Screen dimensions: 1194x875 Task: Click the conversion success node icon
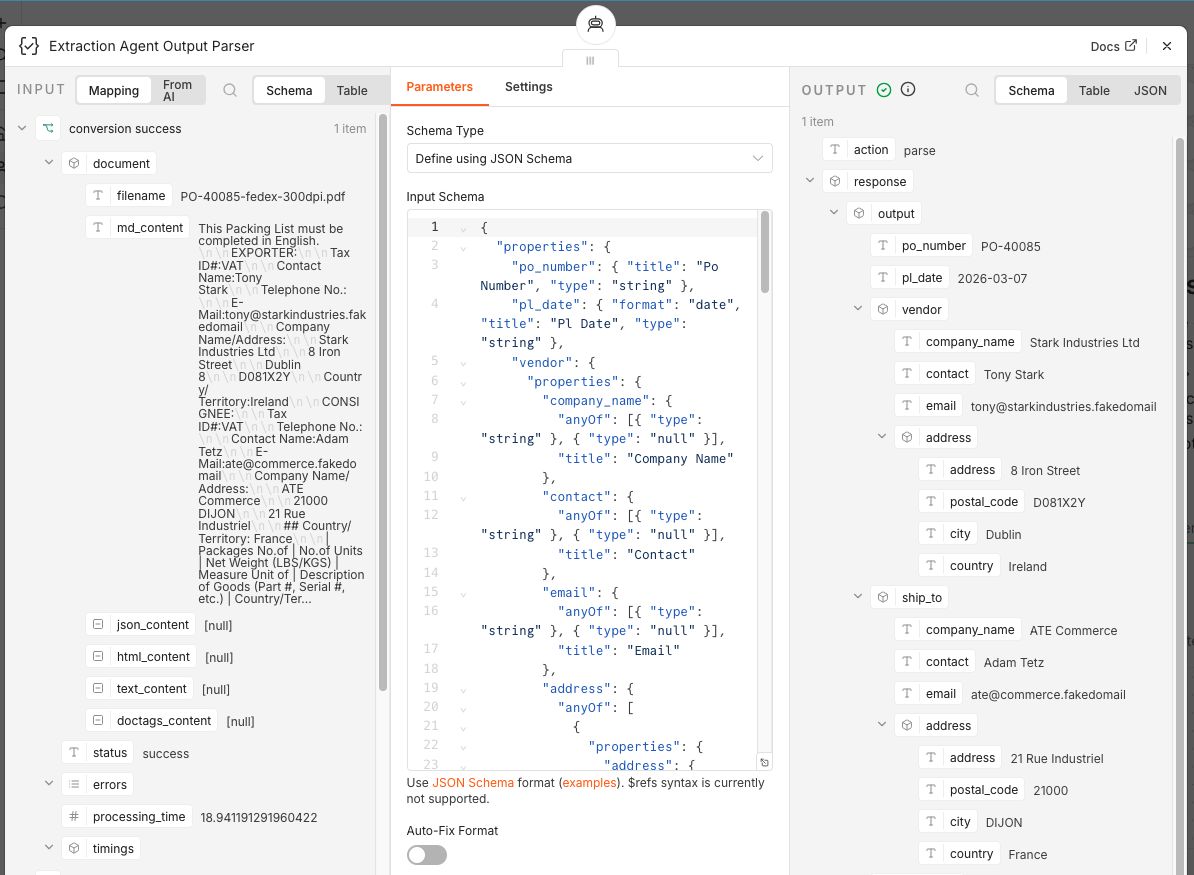pos(48,129)
